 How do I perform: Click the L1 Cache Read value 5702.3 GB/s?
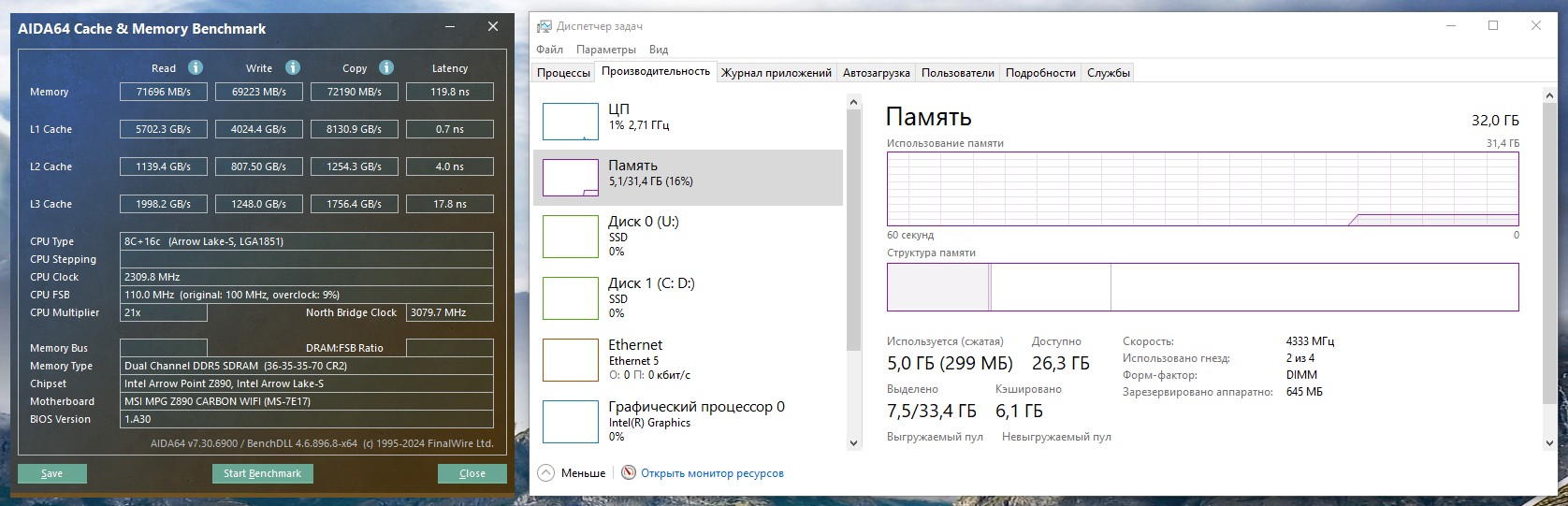[164, 129]
